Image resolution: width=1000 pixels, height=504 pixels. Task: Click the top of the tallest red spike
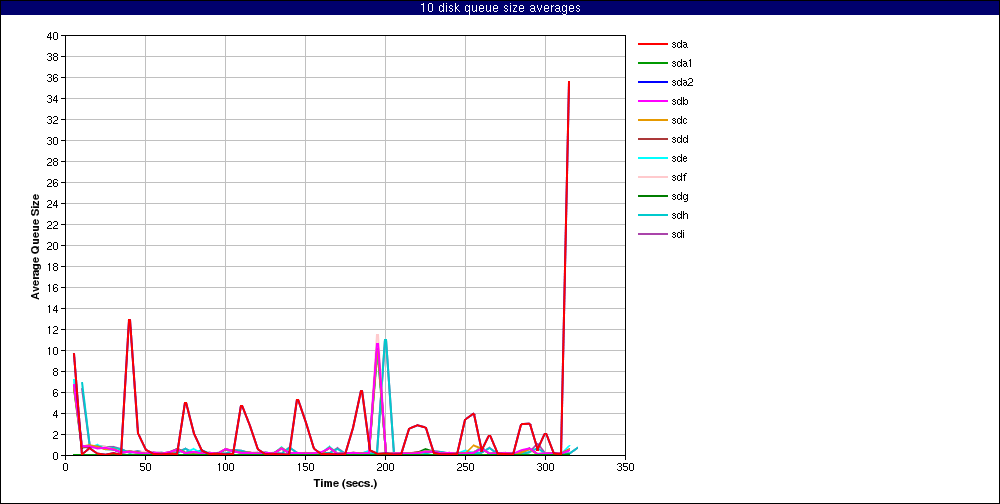(x=569, y=82)
